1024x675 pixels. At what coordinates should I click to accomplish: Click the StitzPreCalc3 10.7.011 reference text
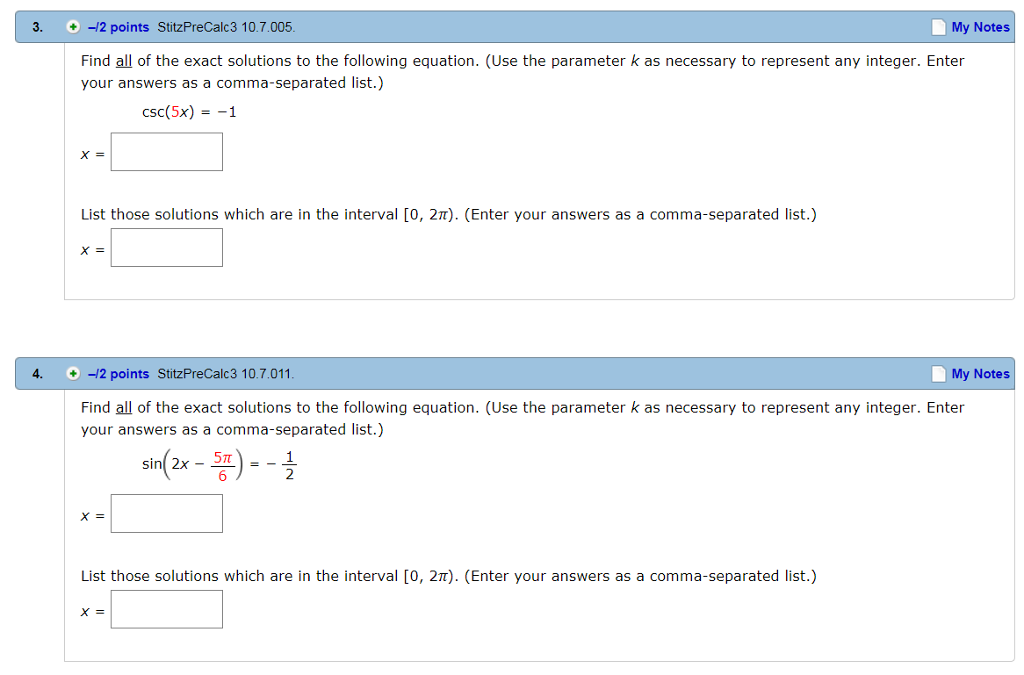click(x=226, y=374)
